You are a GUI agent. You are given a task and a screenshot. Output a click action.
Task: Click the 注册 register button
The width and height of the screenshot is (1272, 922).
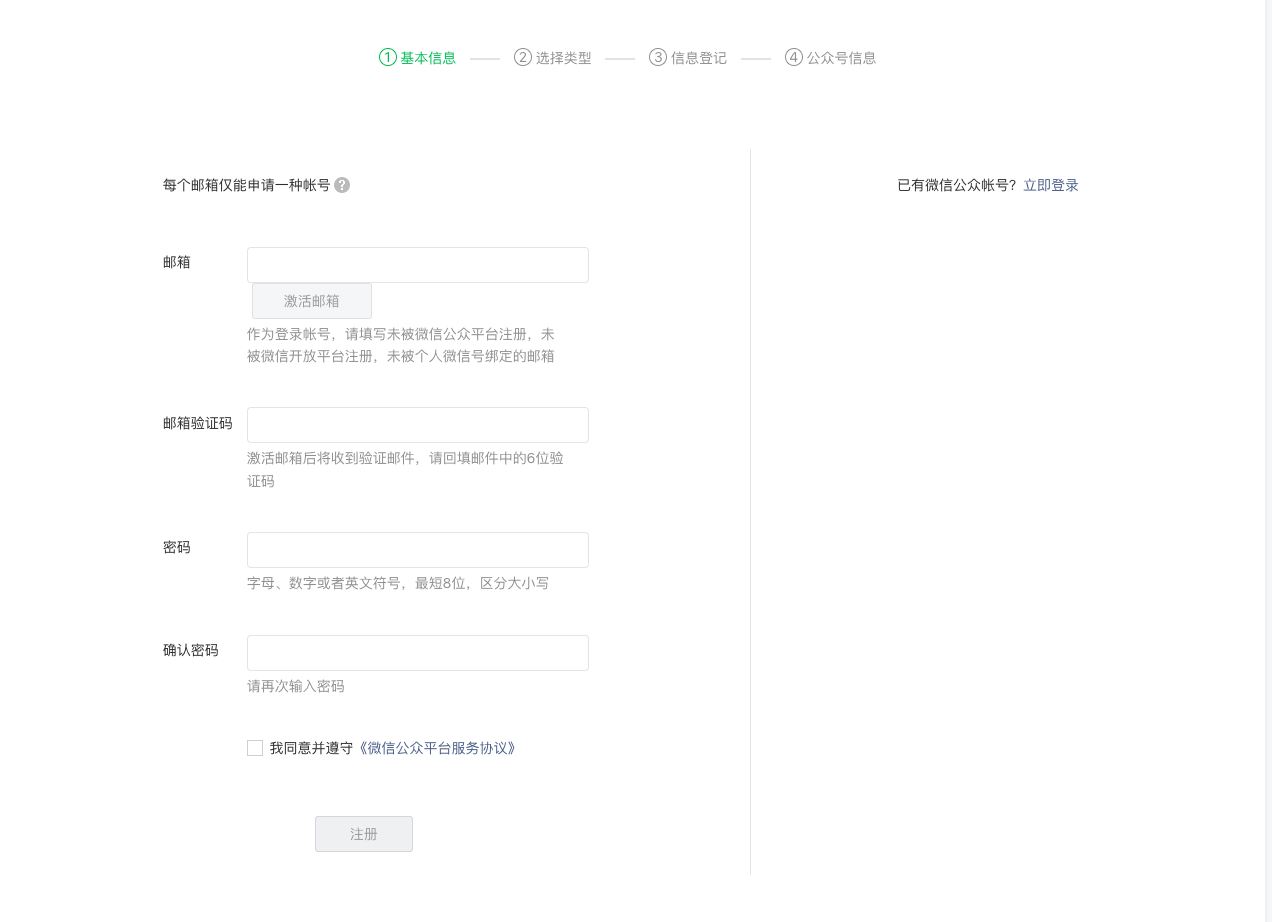(x=363, y=833)
